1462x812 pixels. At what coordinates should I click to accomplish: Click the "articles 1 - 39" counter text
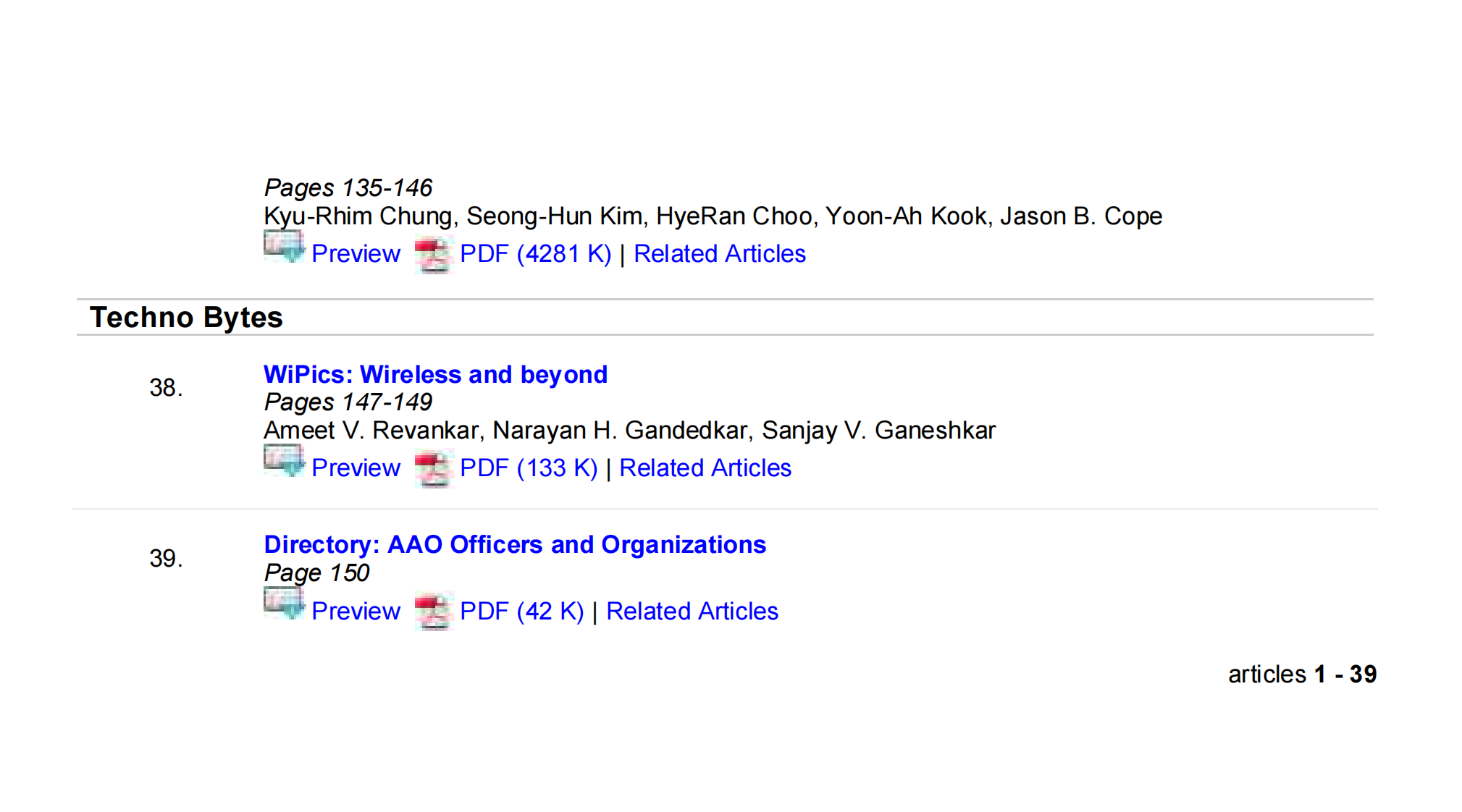pyautogui.click(x=1301, y=674)
